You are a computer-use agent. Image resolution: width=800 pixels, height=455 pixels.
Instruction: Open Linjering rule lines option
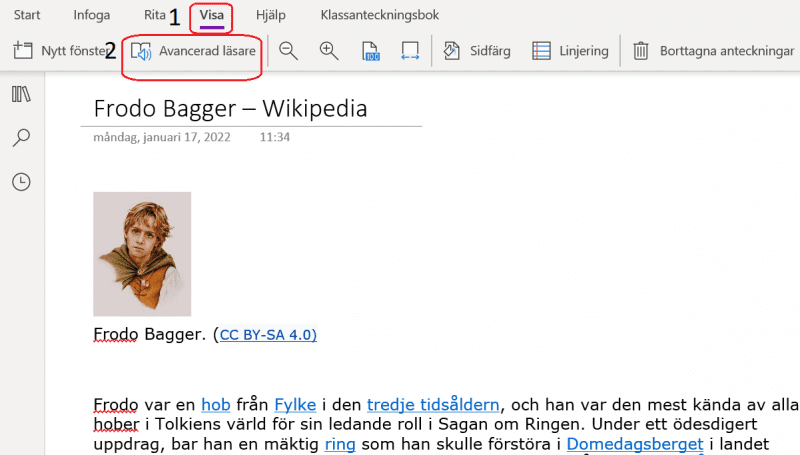click(570, 51)
